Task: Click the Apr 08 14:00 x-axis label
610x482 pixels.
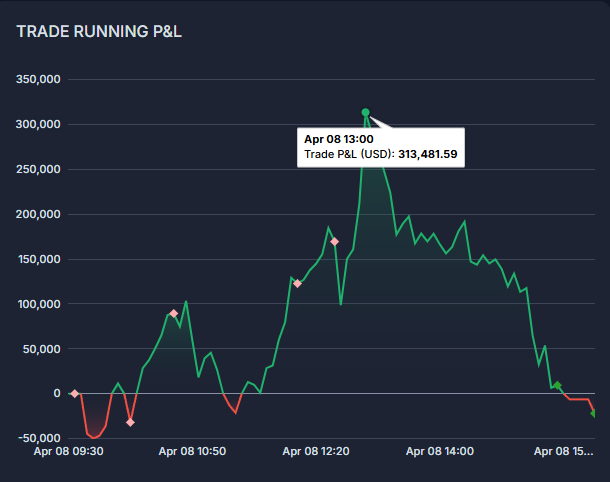Action: coord(440,451)
